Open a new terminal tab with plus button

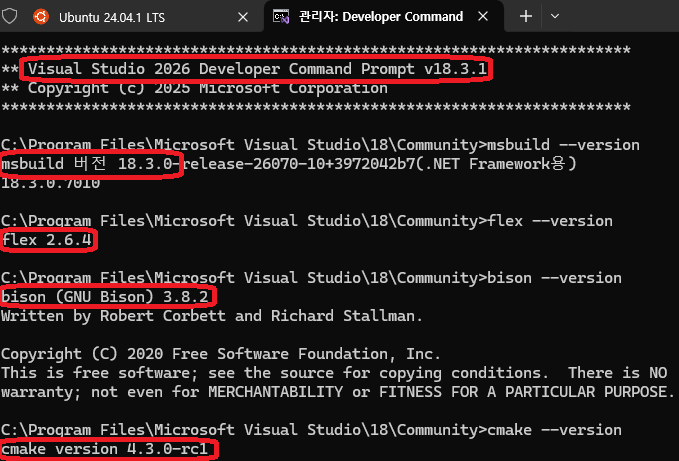click(526, 16)
